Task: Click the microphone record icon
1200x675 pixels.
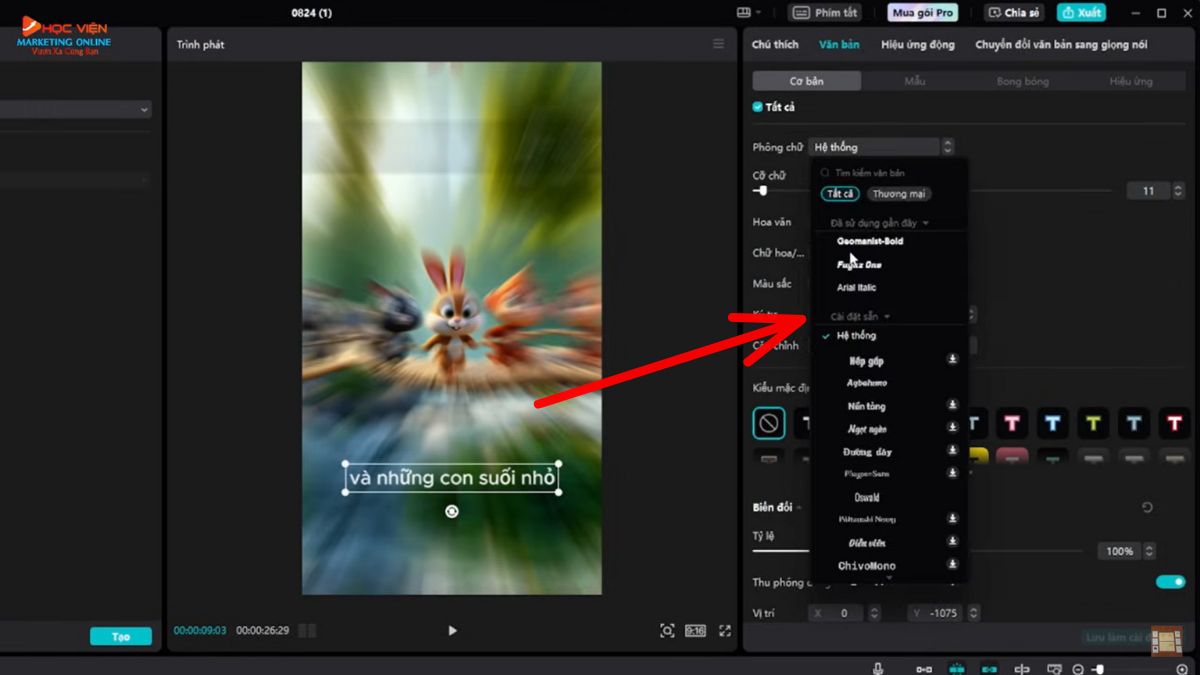Action: click(878, 669)
